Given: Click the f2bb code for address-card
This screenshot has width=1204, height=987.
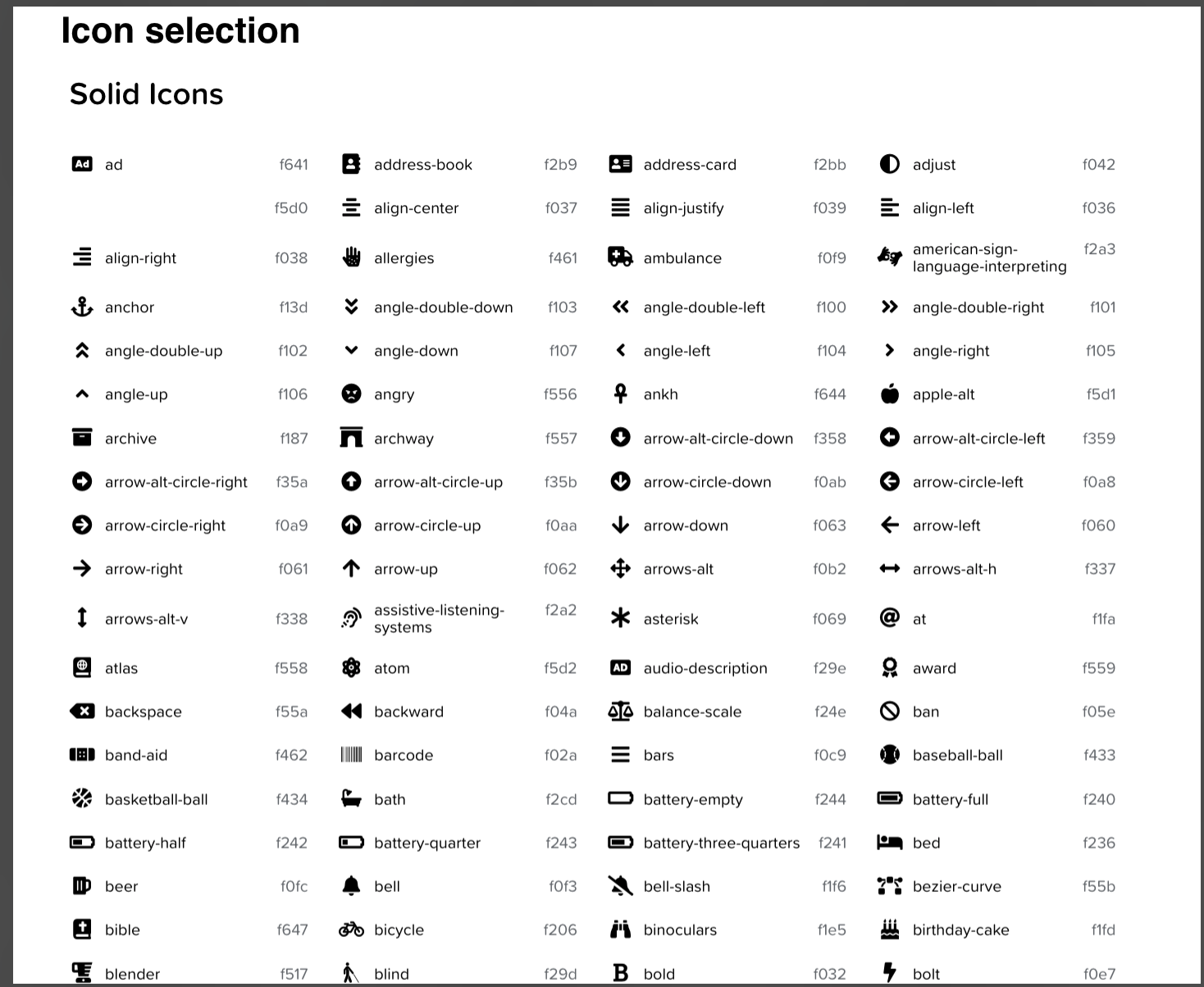Looking at the screenshot, I should [829, 165].
